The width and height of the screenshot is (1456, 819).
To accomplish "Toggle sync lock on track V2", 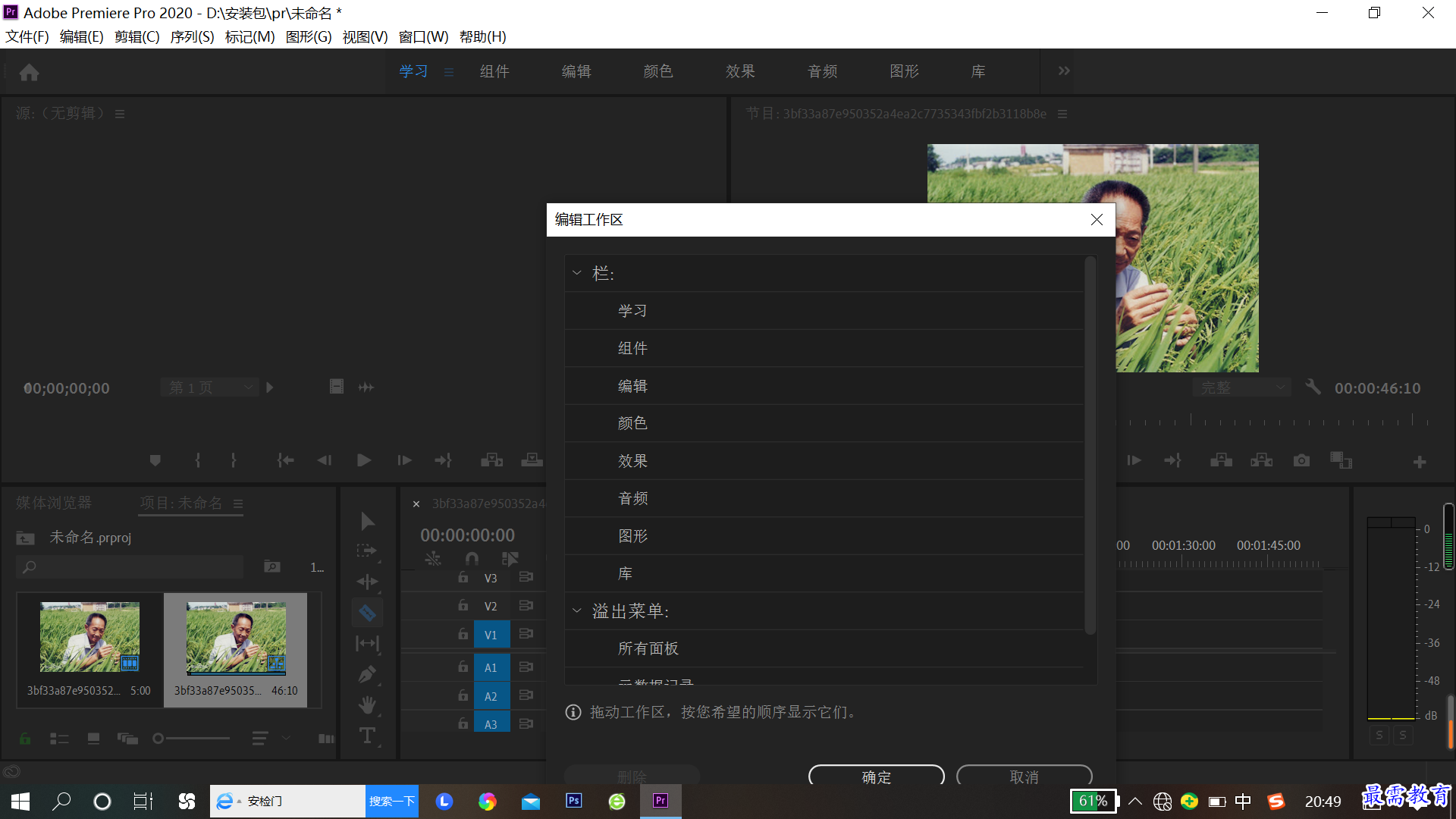I will pos(526,606).
